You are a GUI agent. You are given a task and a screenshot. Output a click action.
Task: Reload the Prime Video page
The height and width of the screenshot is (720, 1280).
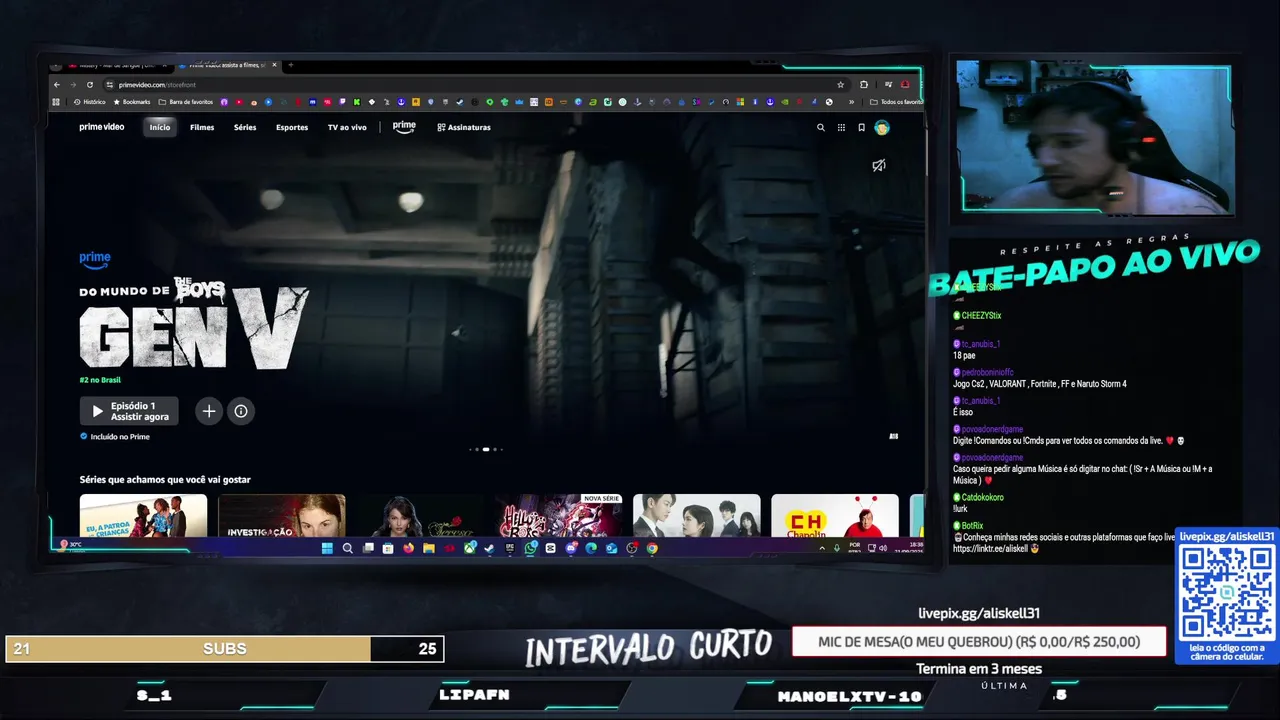(x=89, y=85)
